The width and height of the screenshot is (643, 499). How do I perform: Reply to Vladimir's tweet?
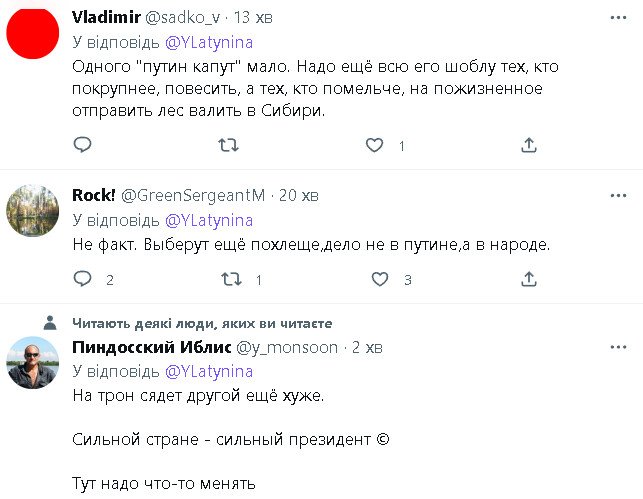click(83, 145)
